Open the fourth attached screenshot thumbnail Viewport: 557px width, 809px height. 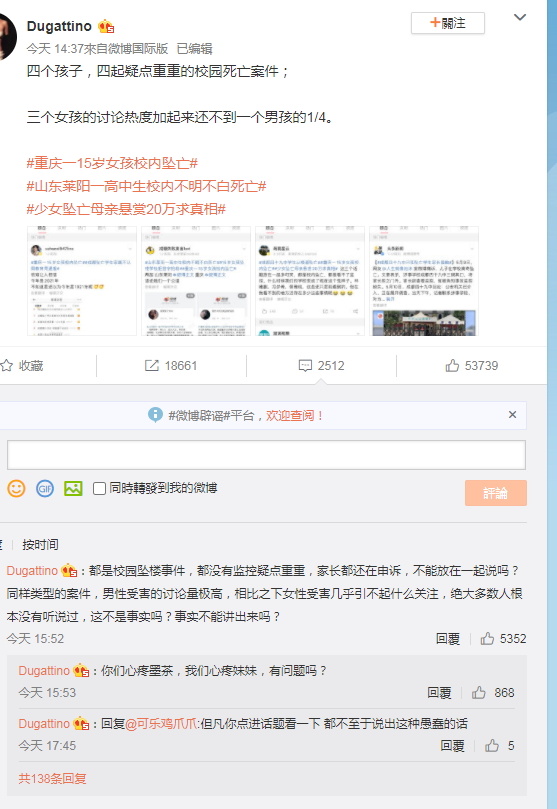pos(424,281)
